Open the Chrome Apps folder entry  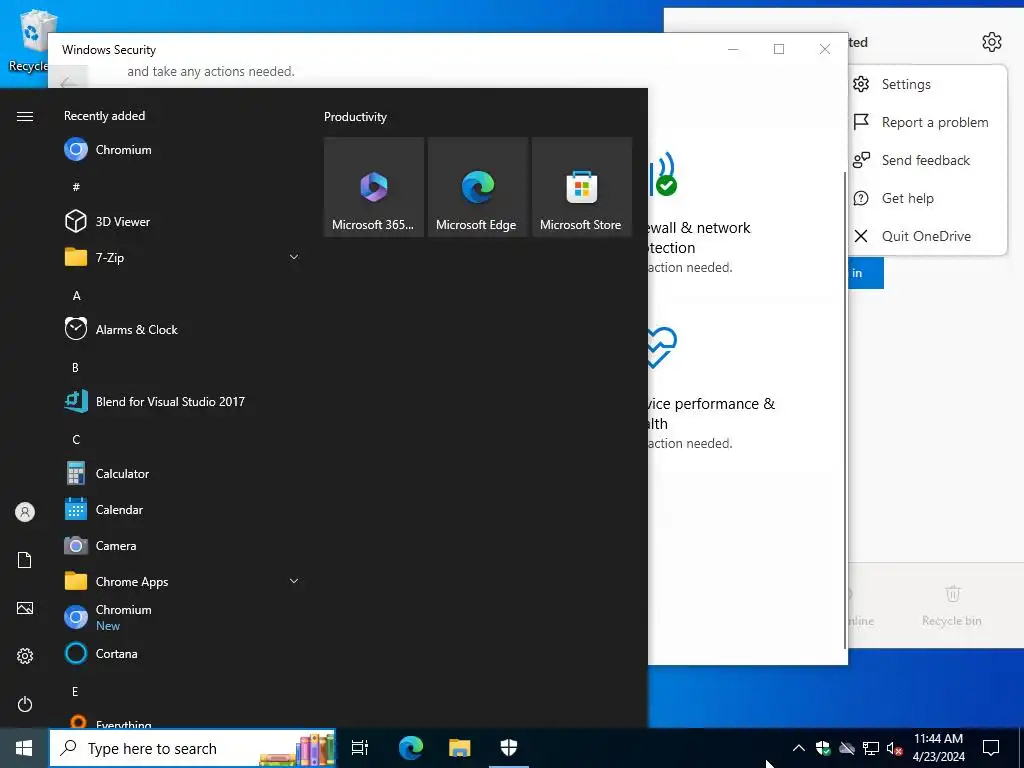tap(183, 581)
